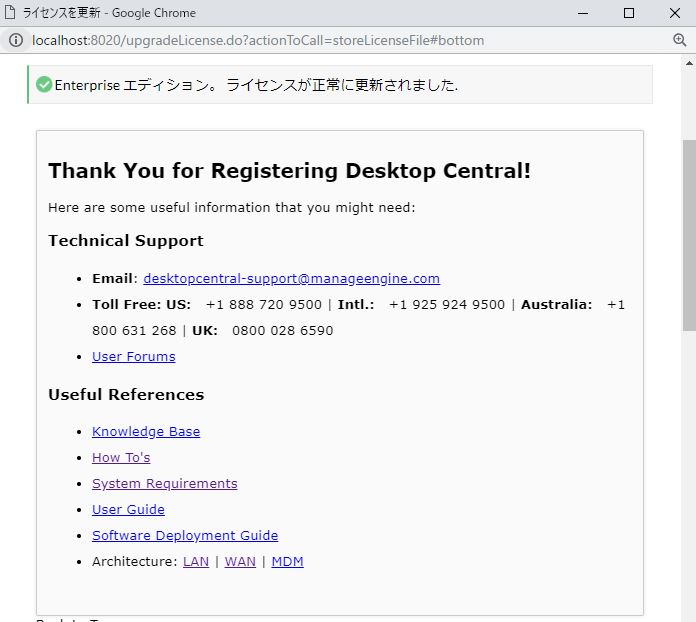Minimize the Chrome window
The image size is (696, 622).
(x=583, y=13)
